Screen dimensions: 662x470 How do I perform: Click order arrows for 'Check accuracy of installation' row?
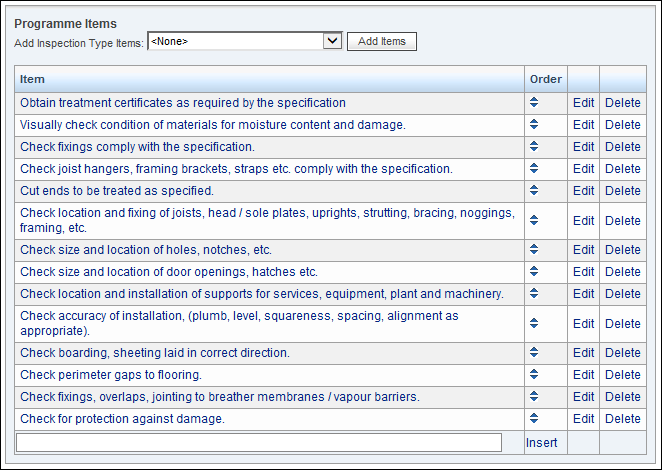point(534,323)
